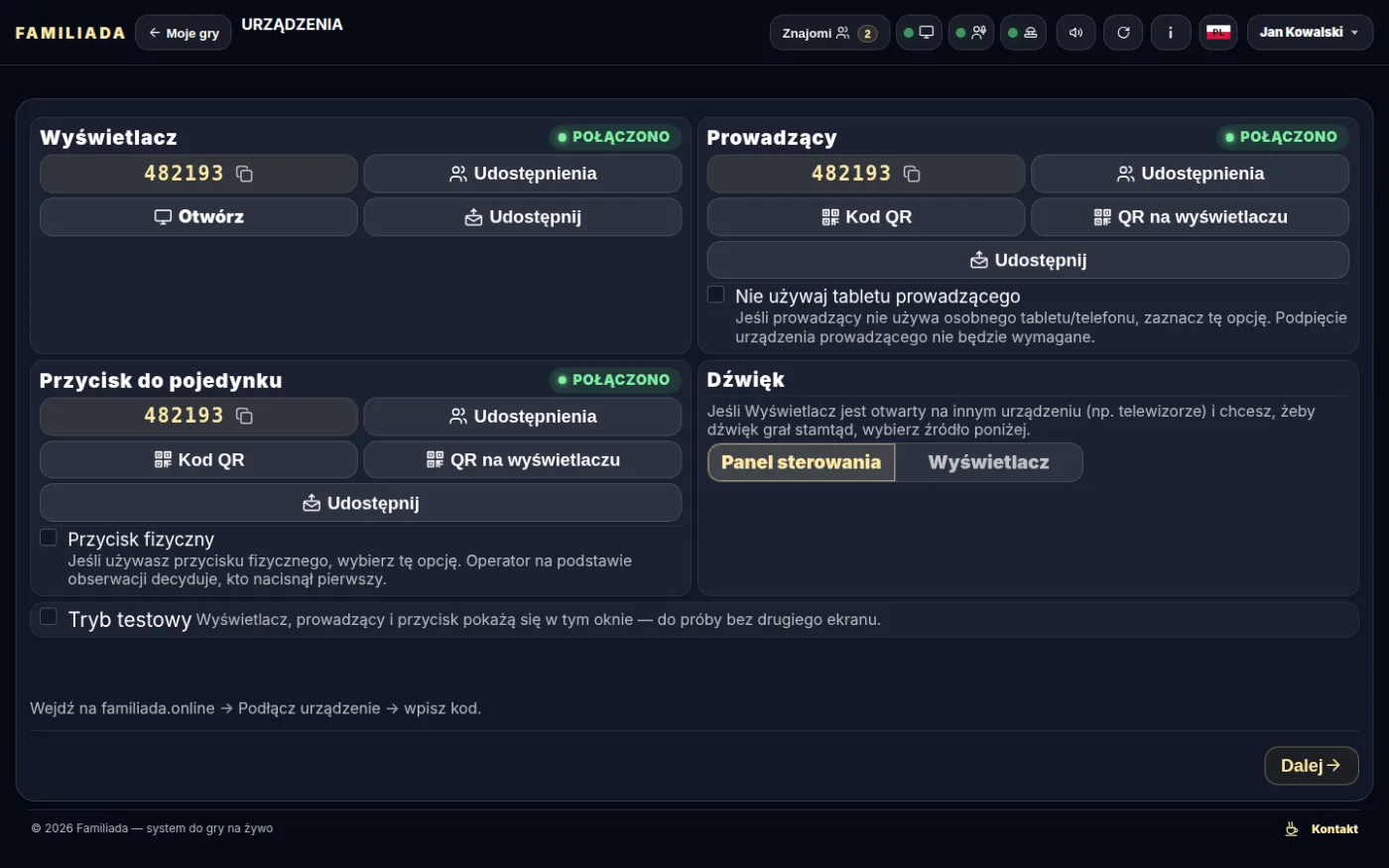Click Wyświetlacz 'POŁĄCZONO' status badge

pyautogui.click(x=614, y=137)
